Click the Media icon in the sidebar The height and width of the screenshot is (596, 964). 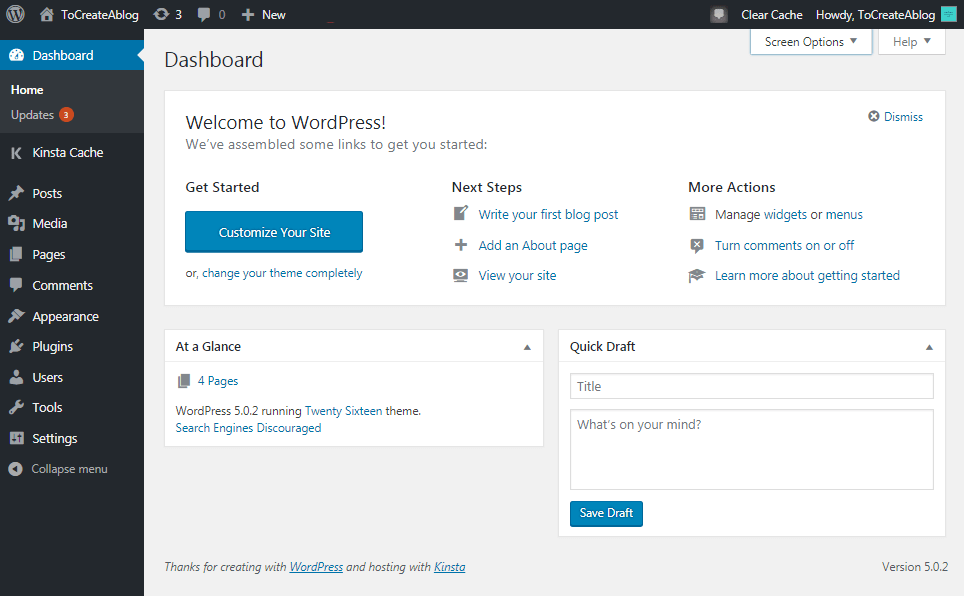(x=17, y=223)
